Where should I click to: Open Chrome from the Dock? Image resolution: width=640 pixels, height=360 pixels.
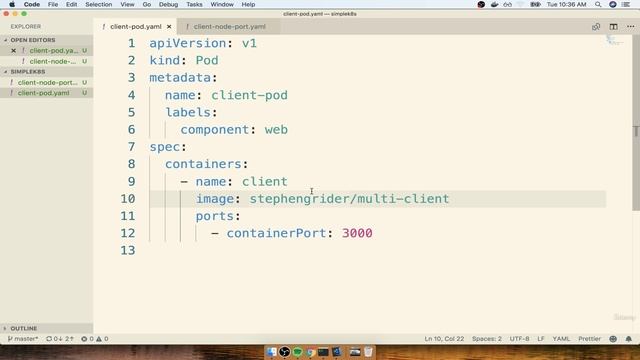pos(311,351)
